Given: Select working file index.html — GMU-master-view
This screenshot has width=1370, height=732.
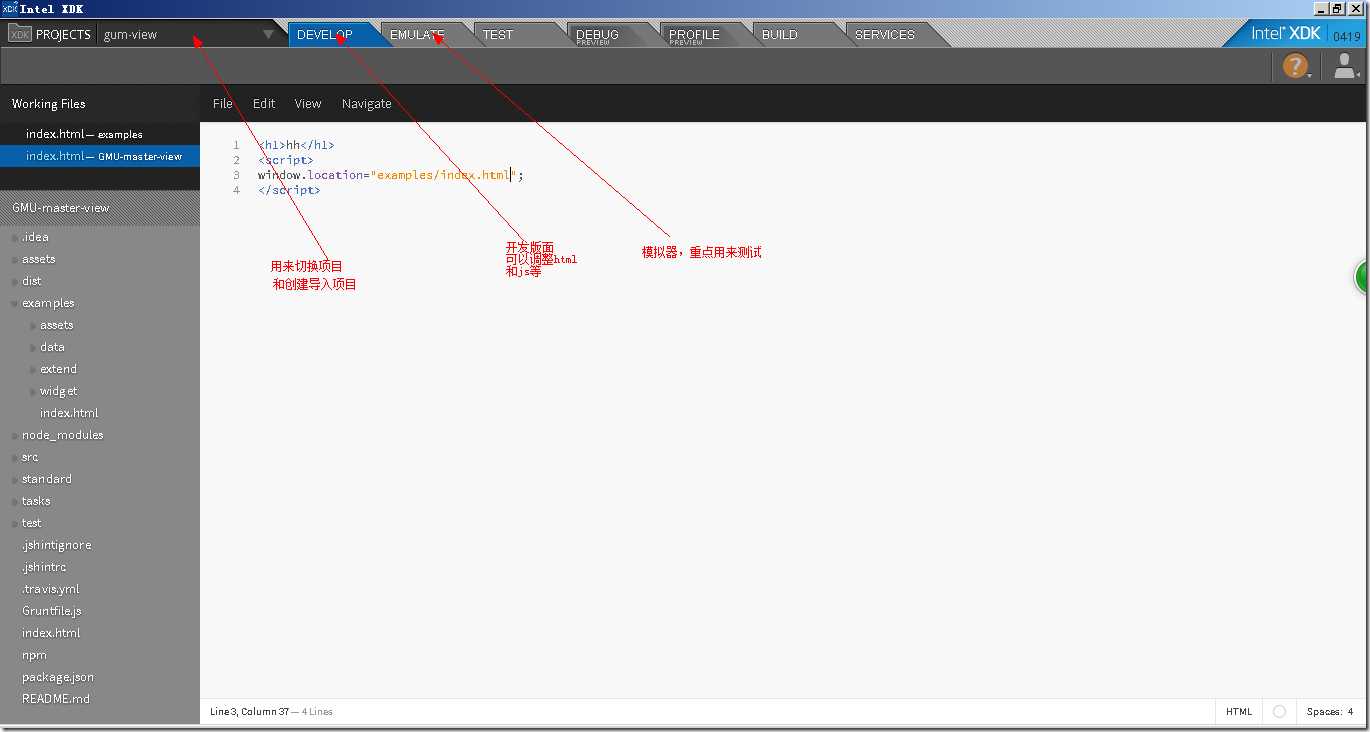Looking at the screenshot, I should [x=100, y=156].
